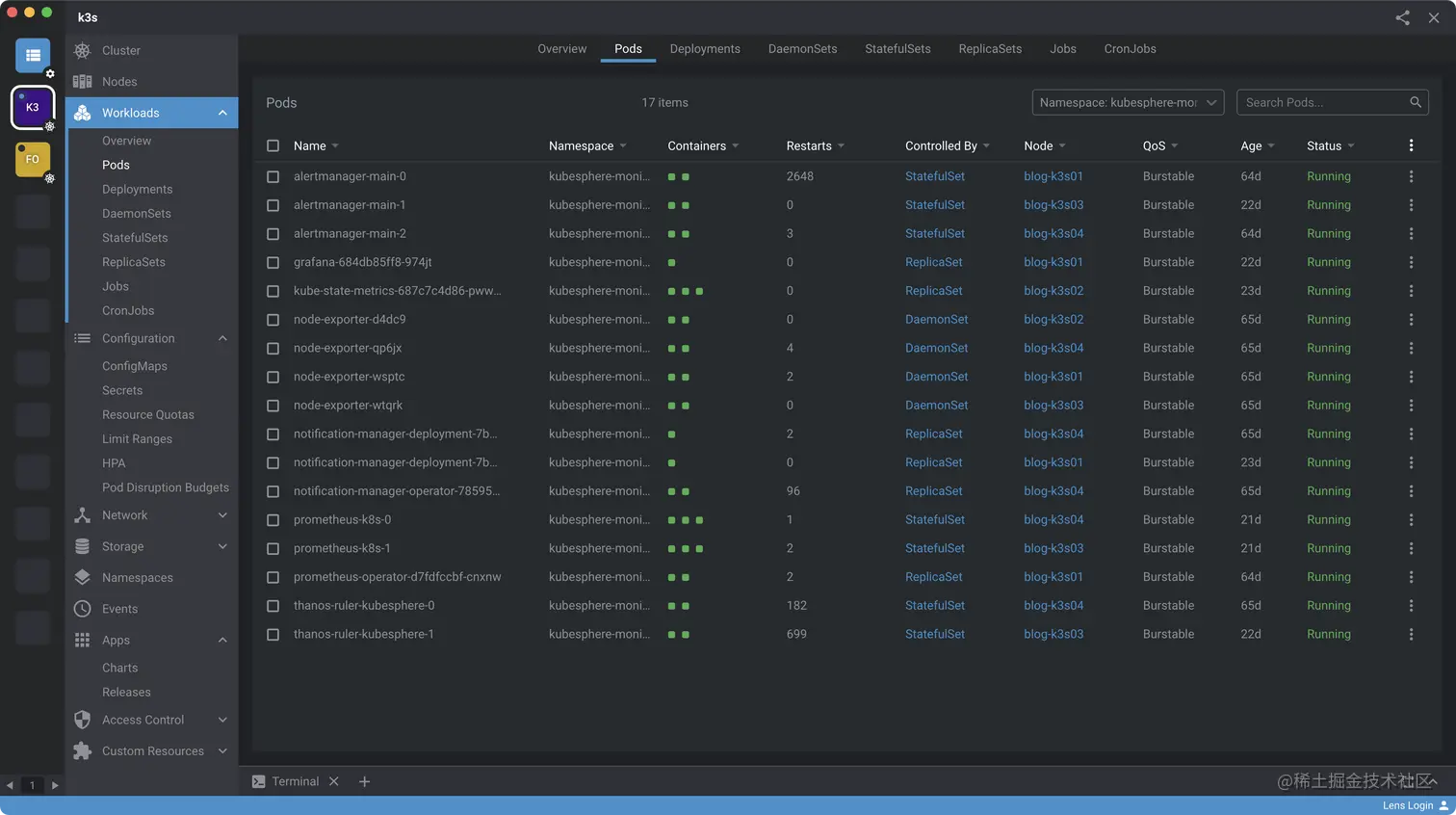
Task: Switch to the CronJobs tab
Action: point(1130,49)
